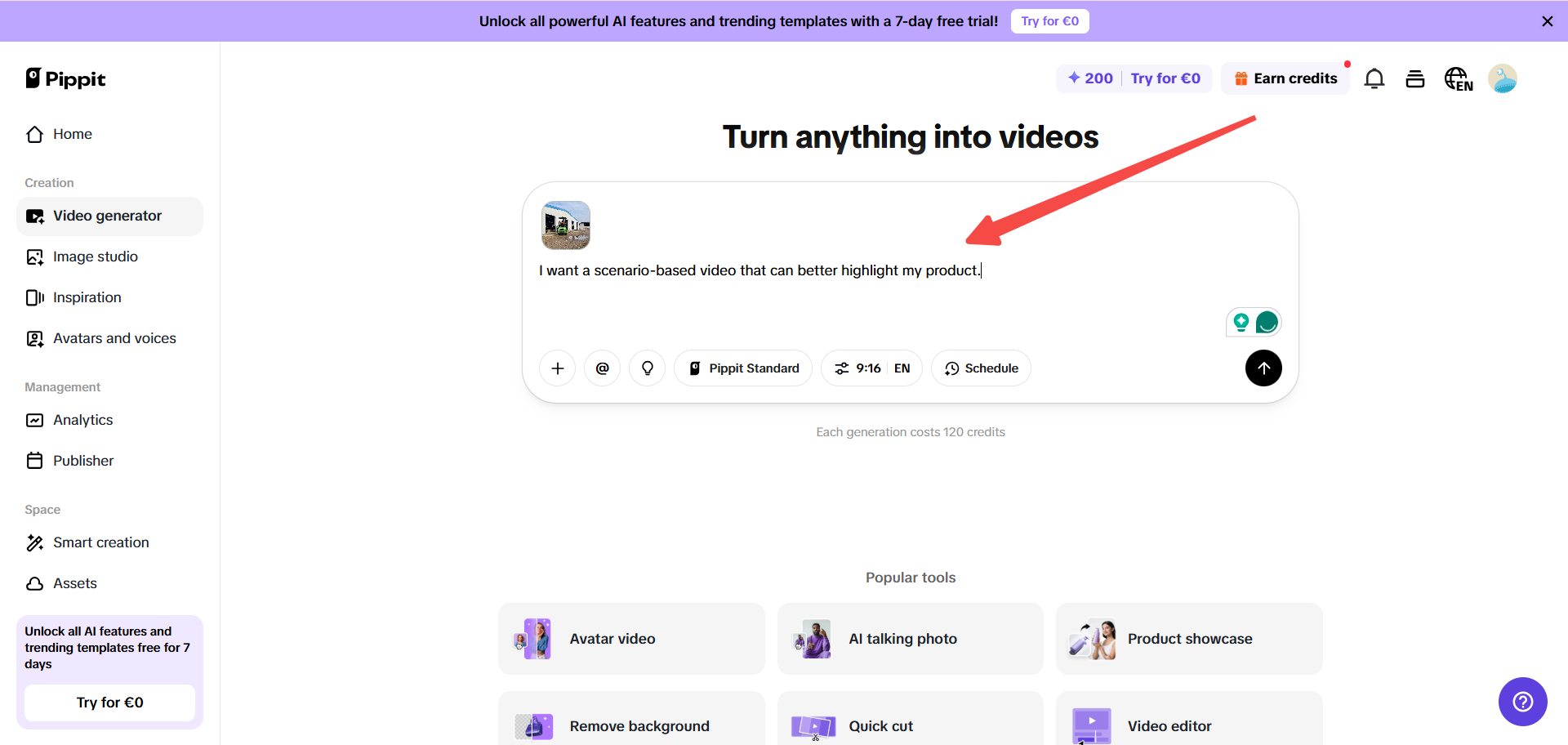Click the Avatar video thumbnail icon
The image size is (1568, 745).
(532, 639)
